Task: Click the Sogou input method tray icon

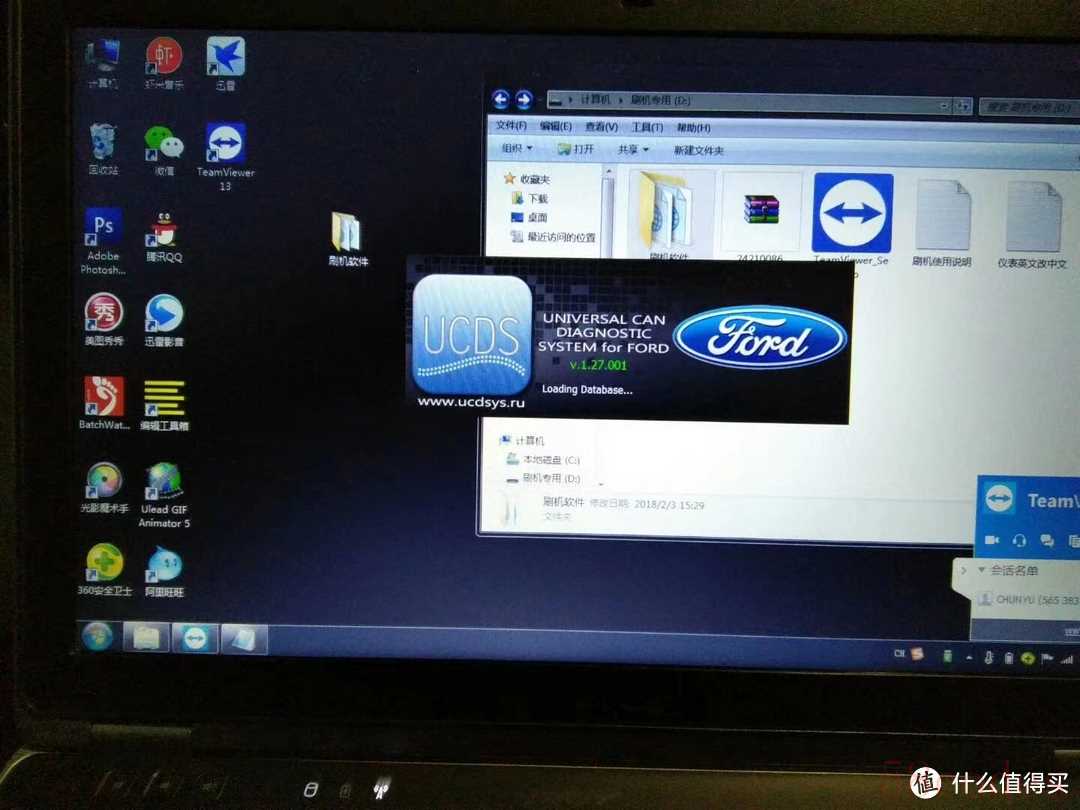Action: point(917,654)
